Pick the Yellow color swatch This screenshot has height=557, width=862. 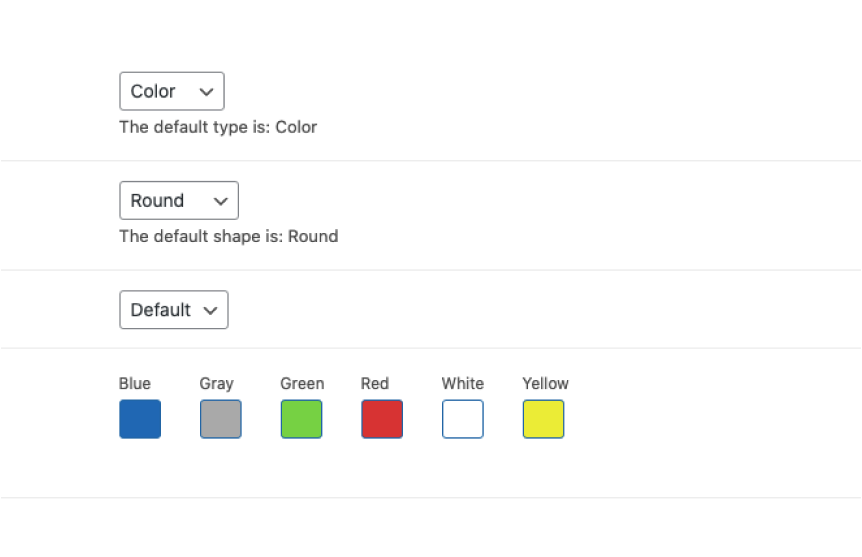coord(543,419)
